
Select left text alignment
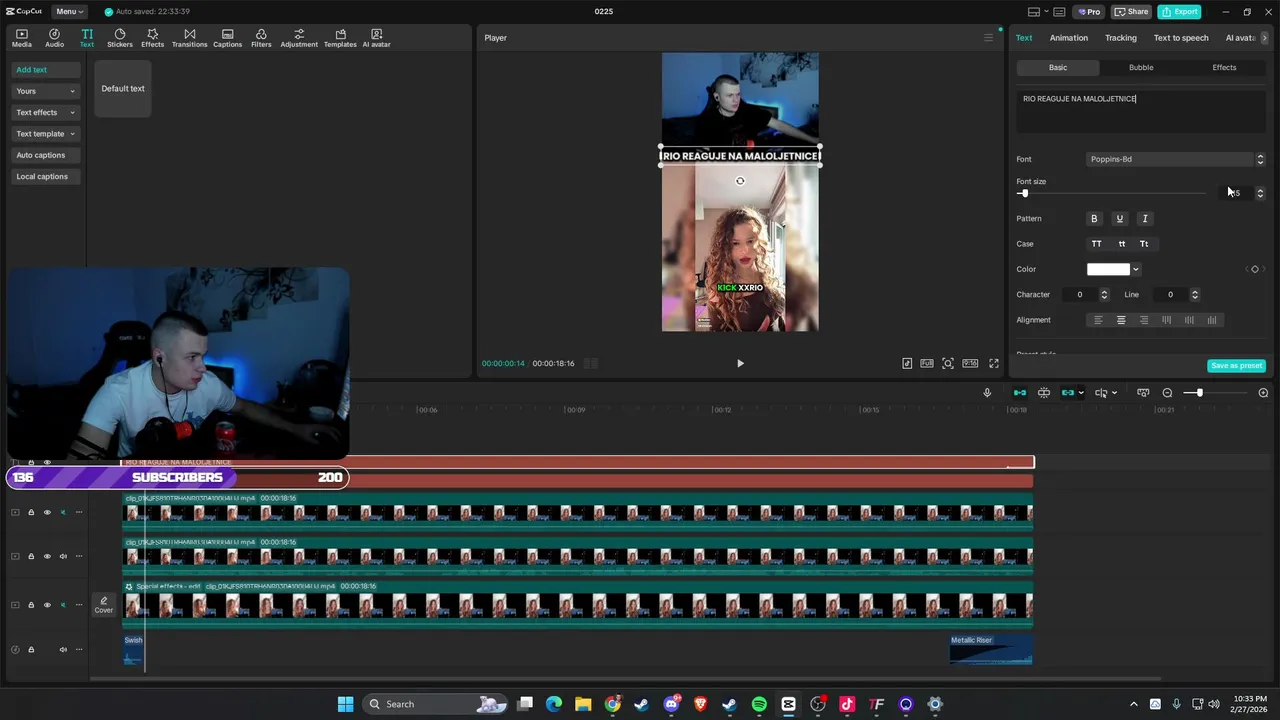(1098, 320)
